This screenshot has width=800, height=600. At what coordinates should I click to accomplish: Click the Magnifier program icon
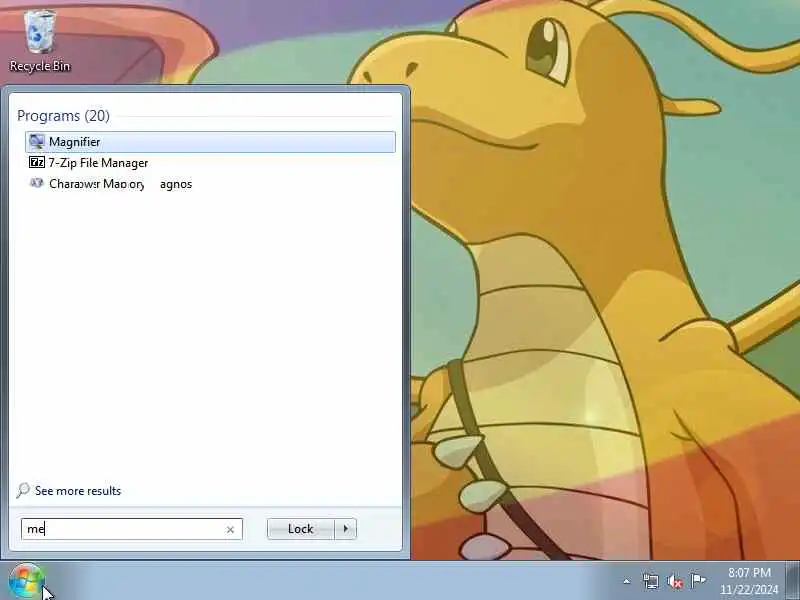(x=37, y=142)
